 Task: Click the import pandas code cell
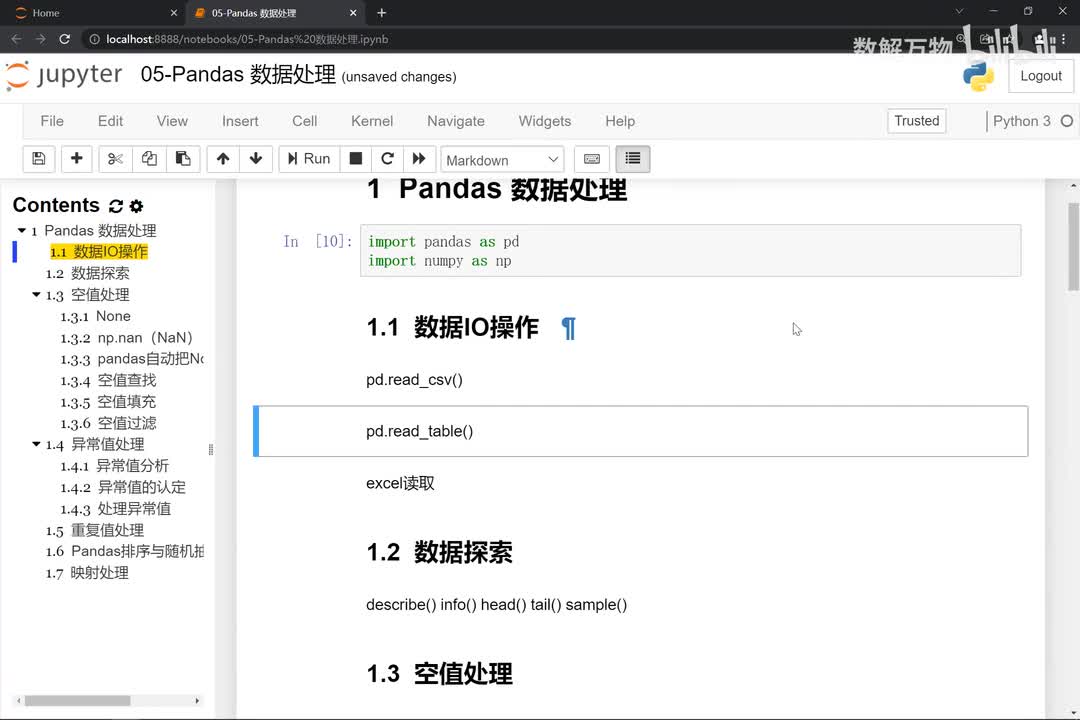[x=690, y=251]
